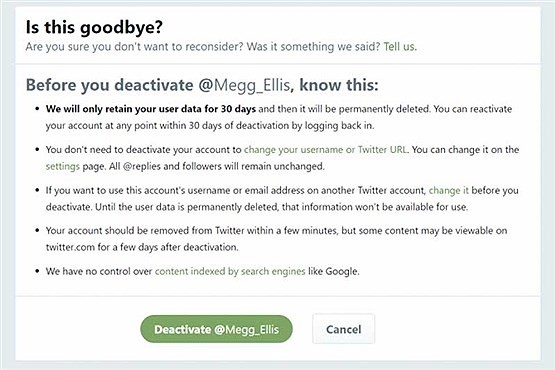Click the word "Google" in last bullet
Viewport: 555px width, 370px height.
pyautogui.click(x=341, y=272)
